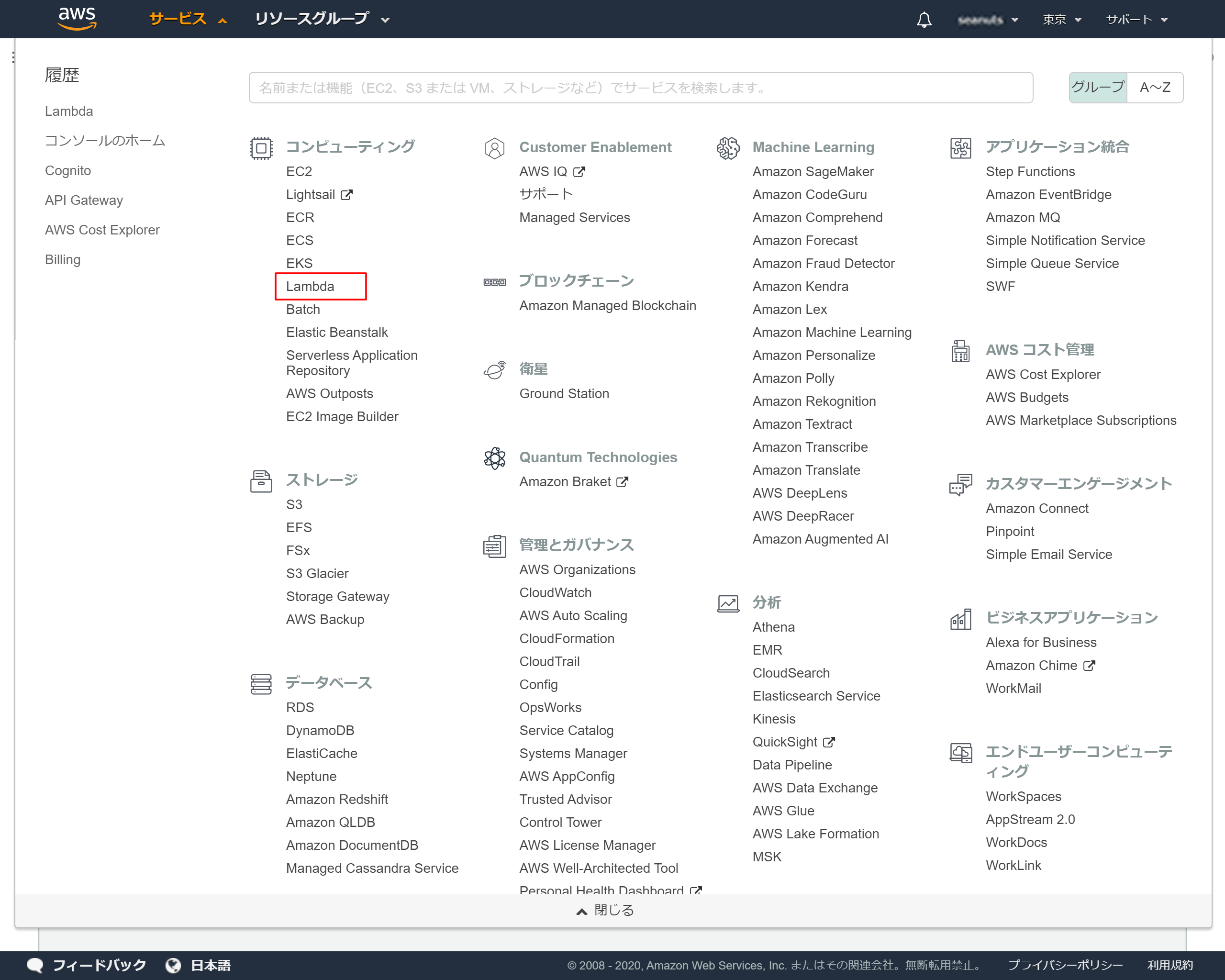Click the AWS logo icon
Screen dimensions: 1225x980
pyautogui.click(x=77, y=18)
